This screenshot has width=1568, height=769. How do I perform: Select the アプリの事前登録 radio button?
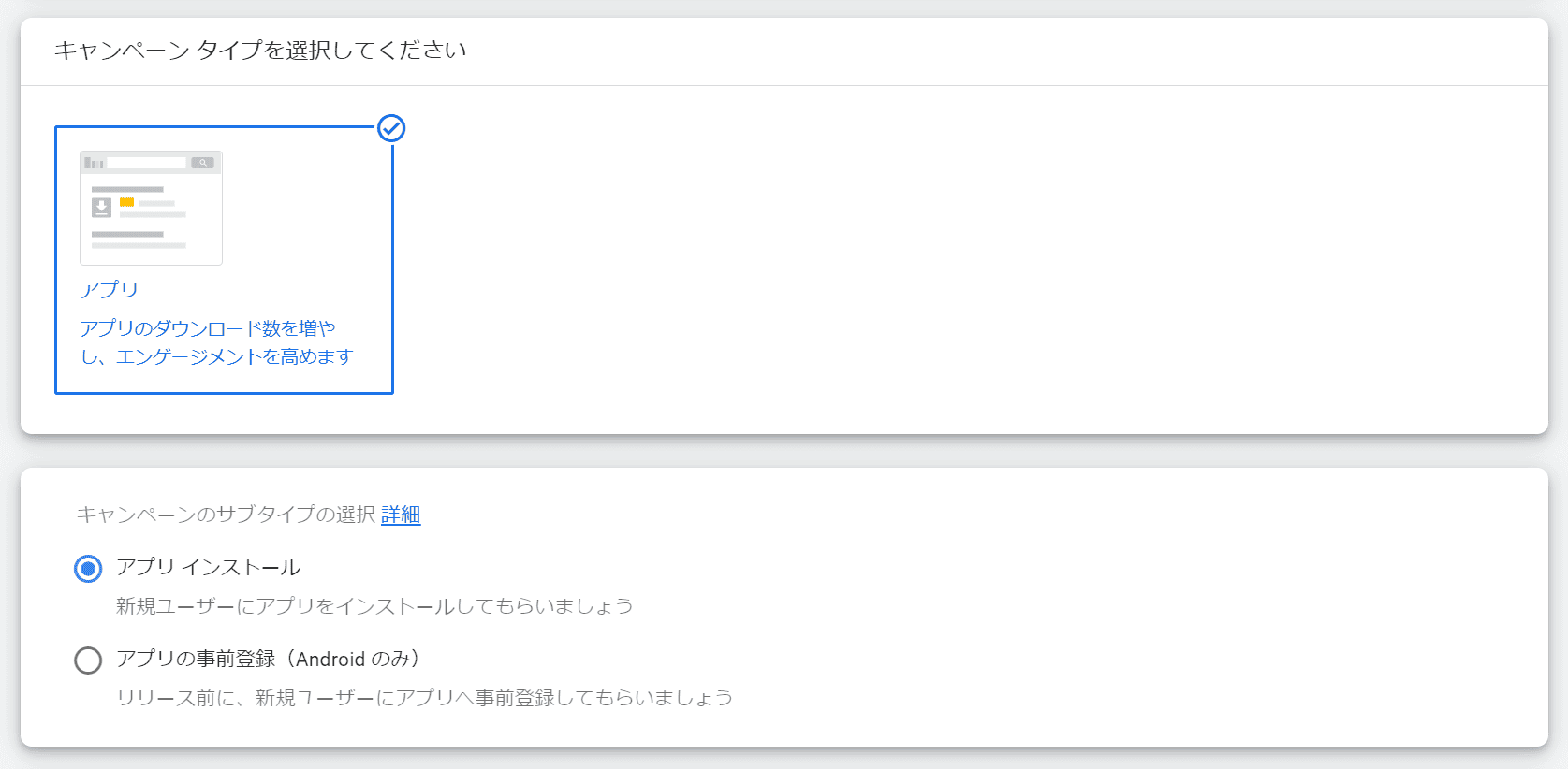click(88, 660)
